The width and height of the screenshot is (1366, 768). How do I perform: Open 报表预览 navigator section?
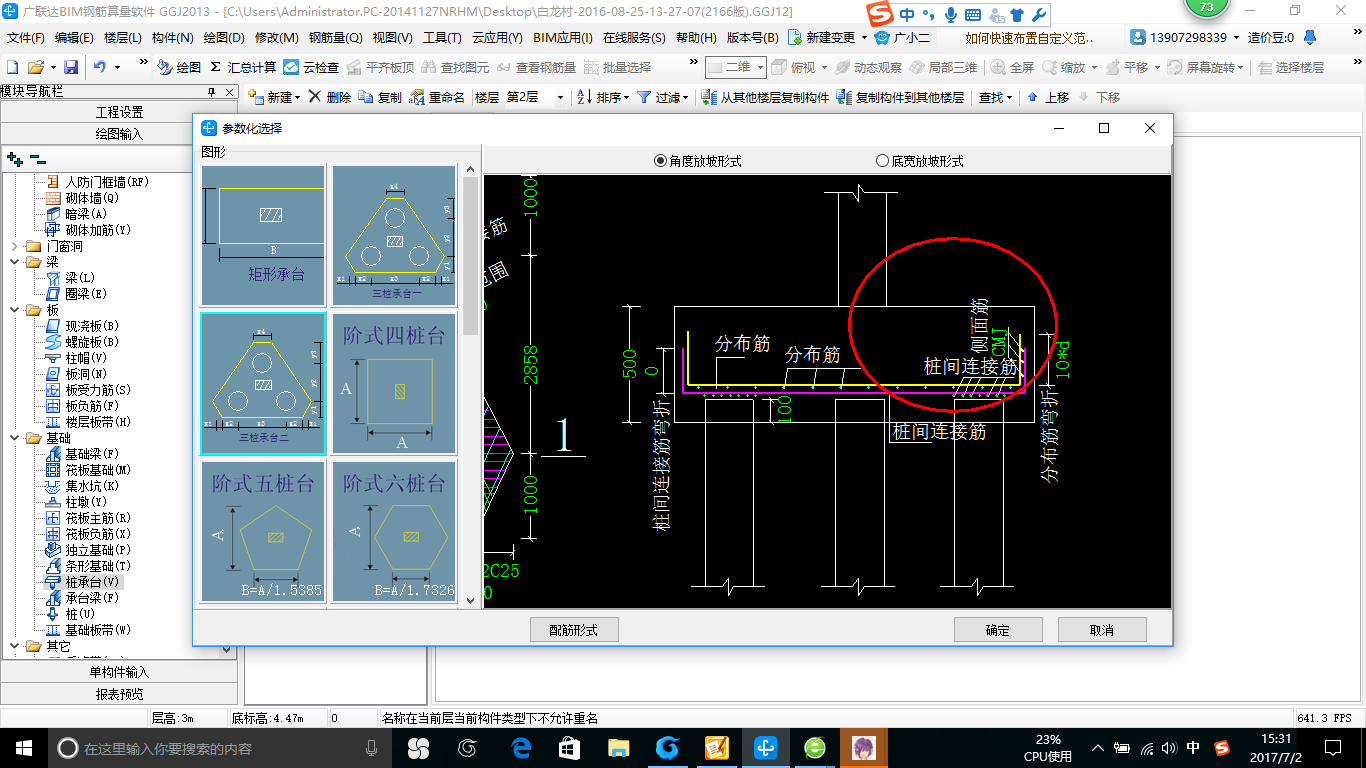[x=119, y=693]
